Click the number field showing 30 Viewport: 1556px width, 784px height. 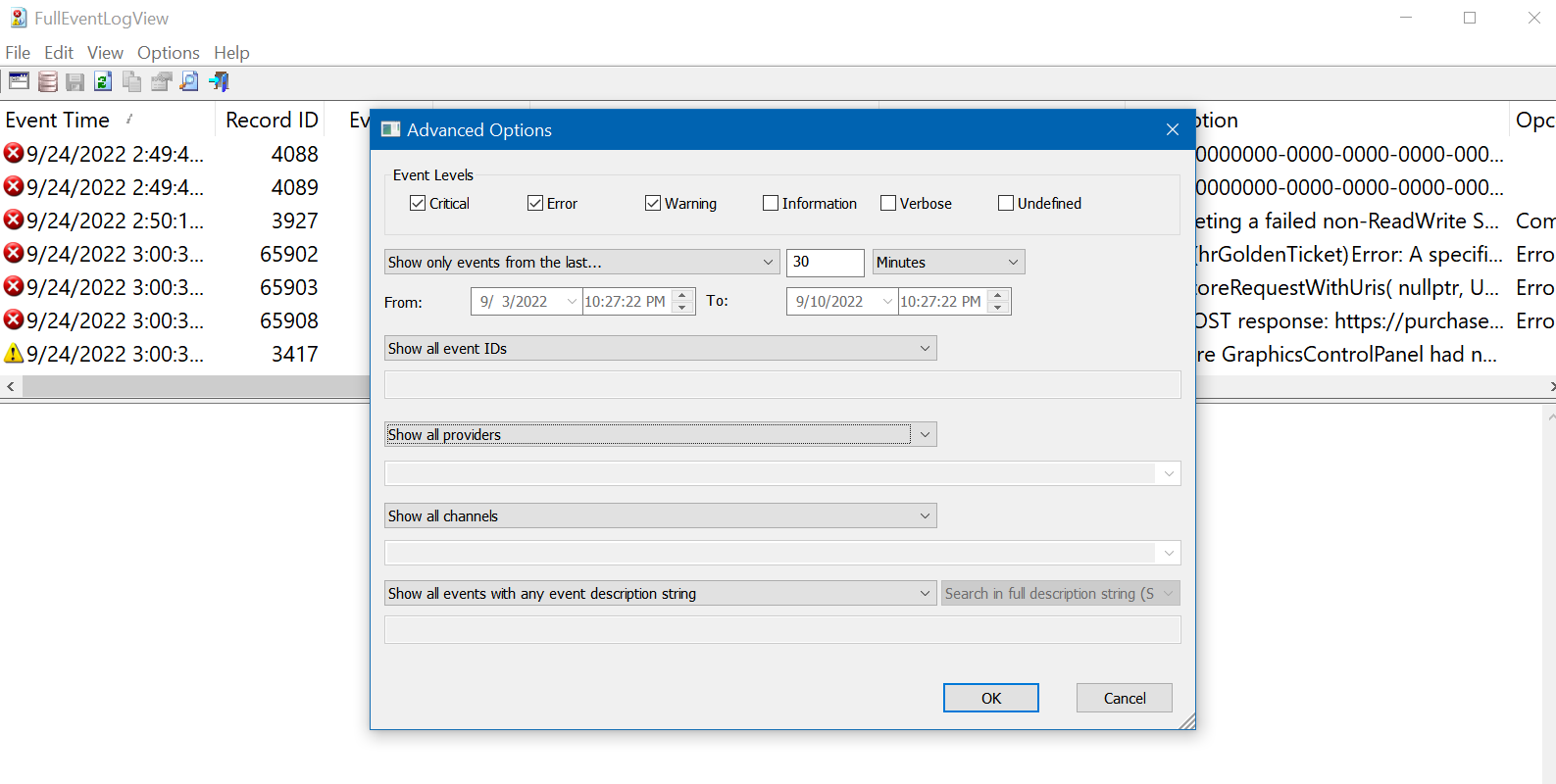[x=825, y=262]
